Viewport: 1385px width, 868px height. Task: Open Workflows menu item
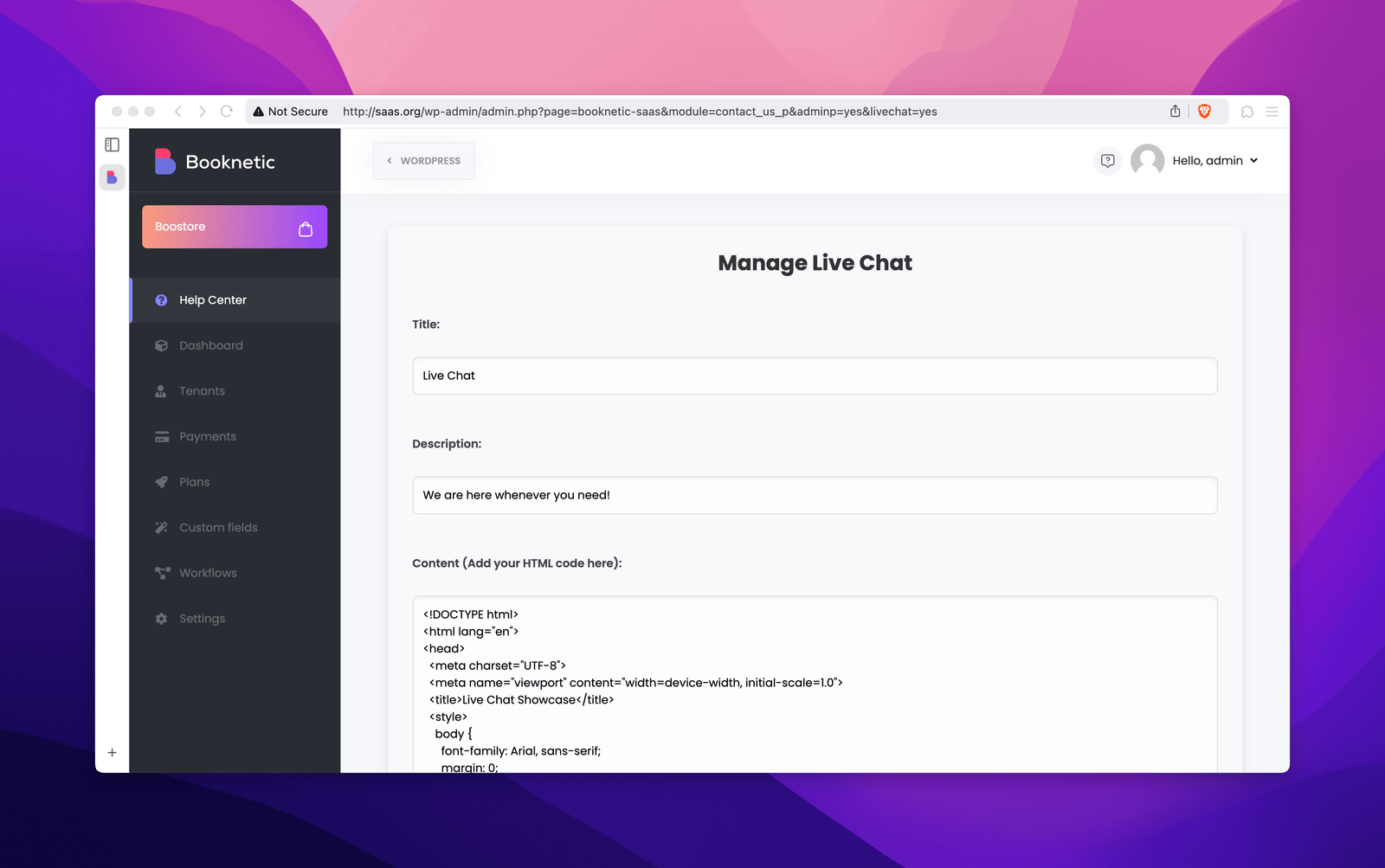(235, 573)
